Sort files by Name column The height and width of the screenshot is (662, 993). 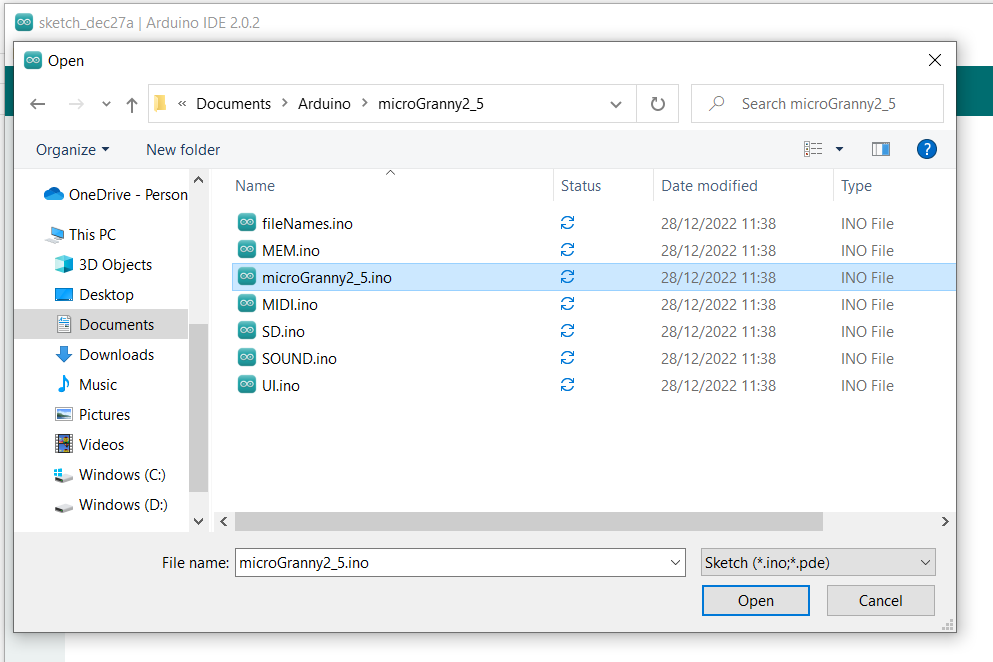point(255,186)
